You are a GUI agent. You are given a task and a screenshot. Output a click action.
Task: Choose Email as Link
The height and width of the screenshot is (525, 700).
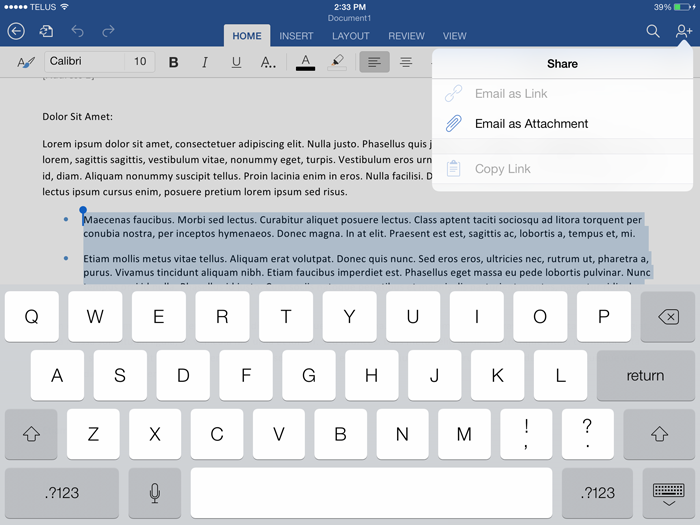562,94
